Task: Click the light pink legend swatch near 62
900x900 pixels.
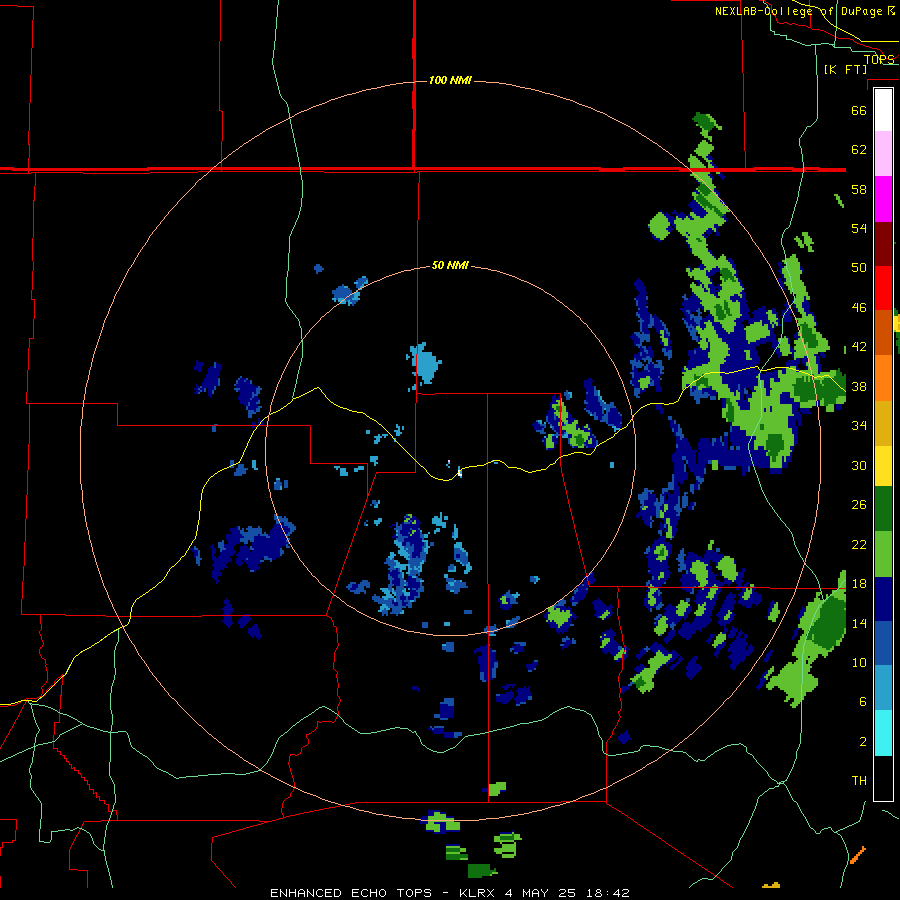Action: point(883,153)
